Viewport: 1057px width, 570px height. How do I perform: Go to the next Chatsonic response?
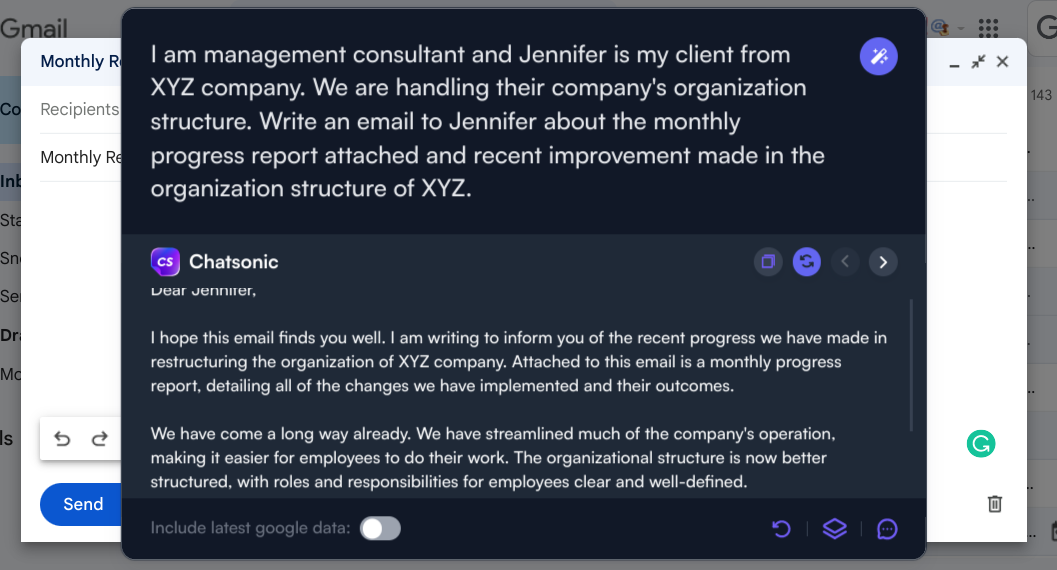[883, 262]
